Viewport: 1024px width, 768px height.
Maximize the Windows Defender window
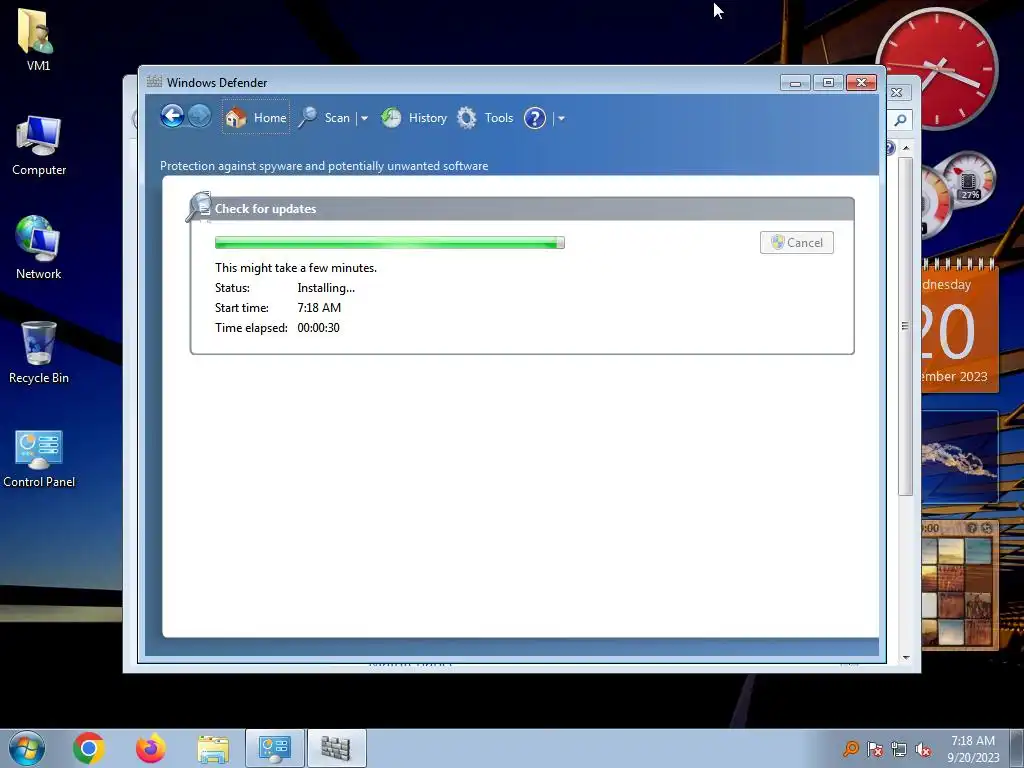[x=828, y=83]
